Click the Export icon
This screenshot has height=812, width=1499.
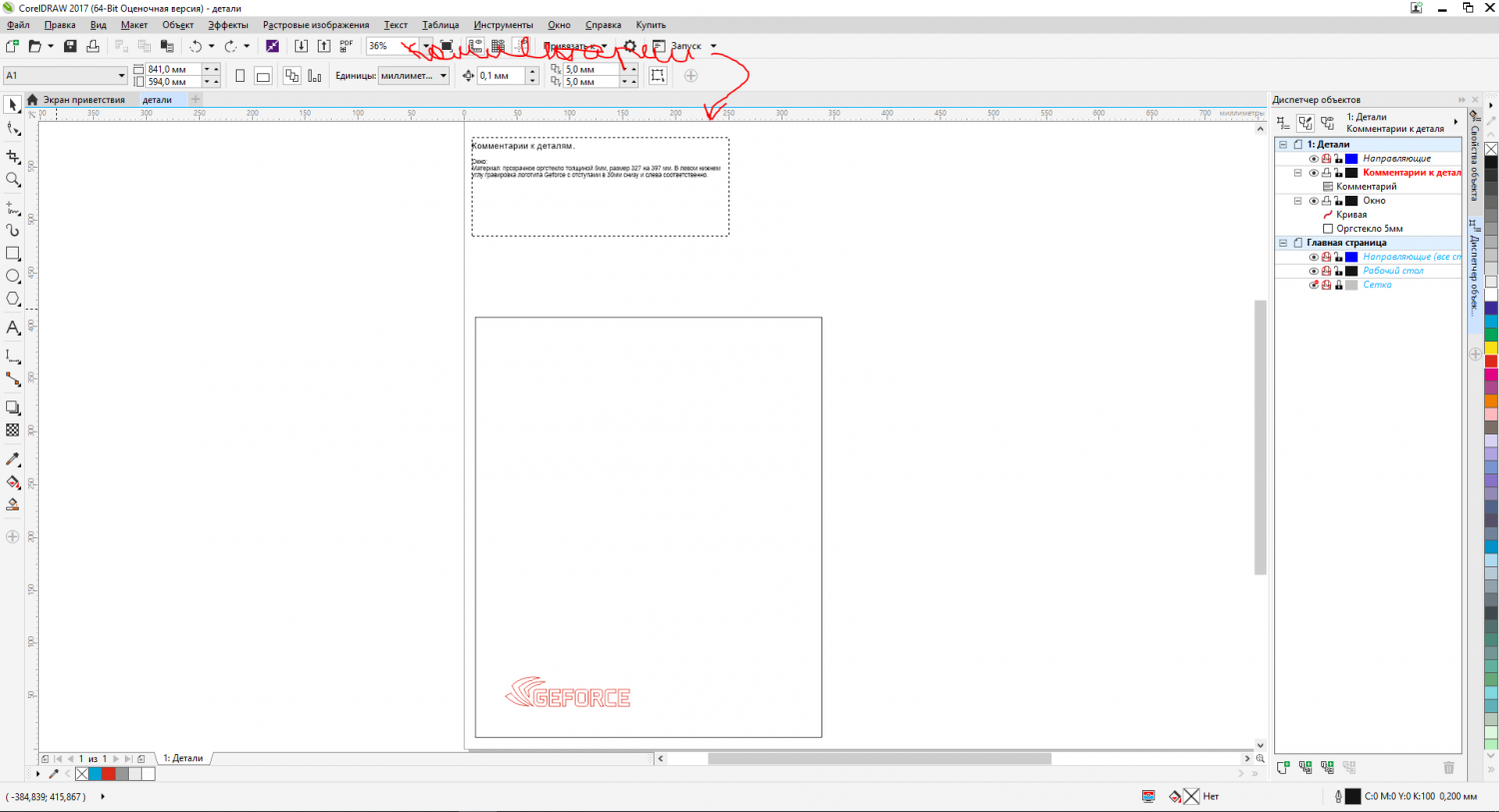click(x=324, y=46)
